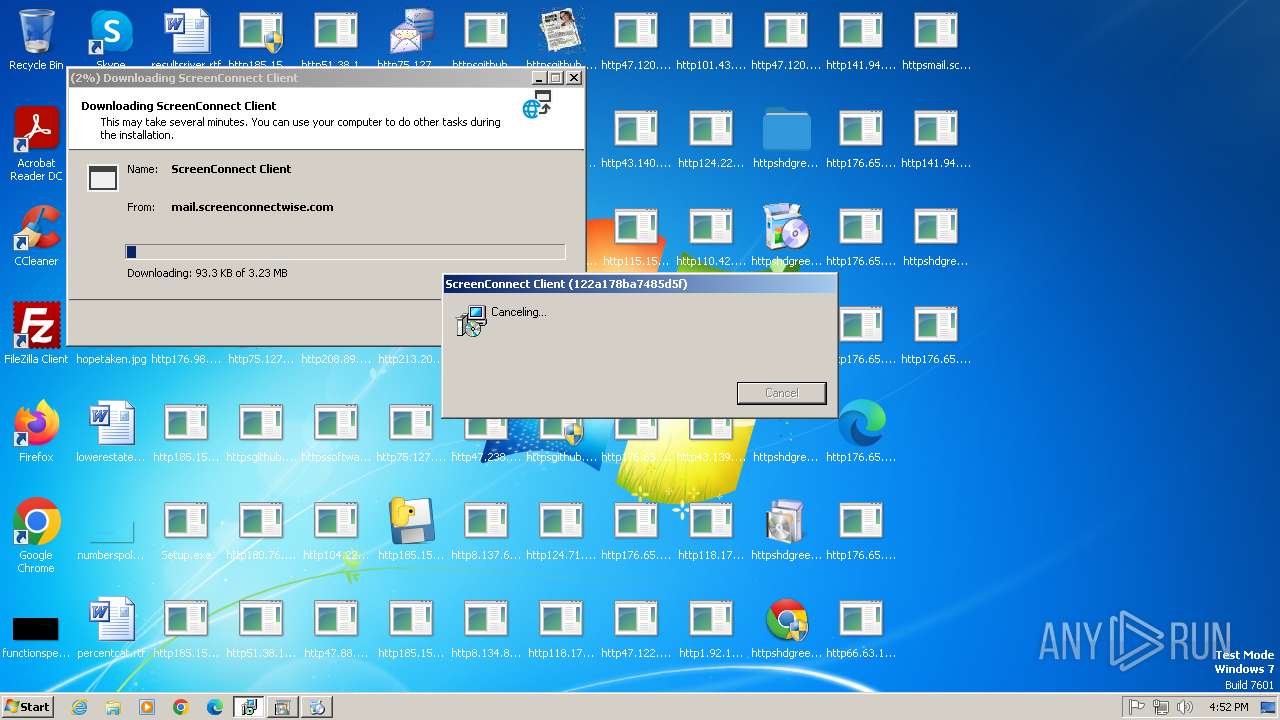
Task: Select the httpsmail.sc... desktop icon
Action: pos(936,39)
